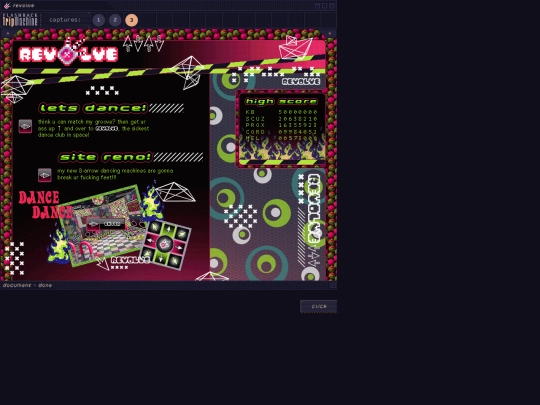Select the MEL high score row

tap(281, 138)
